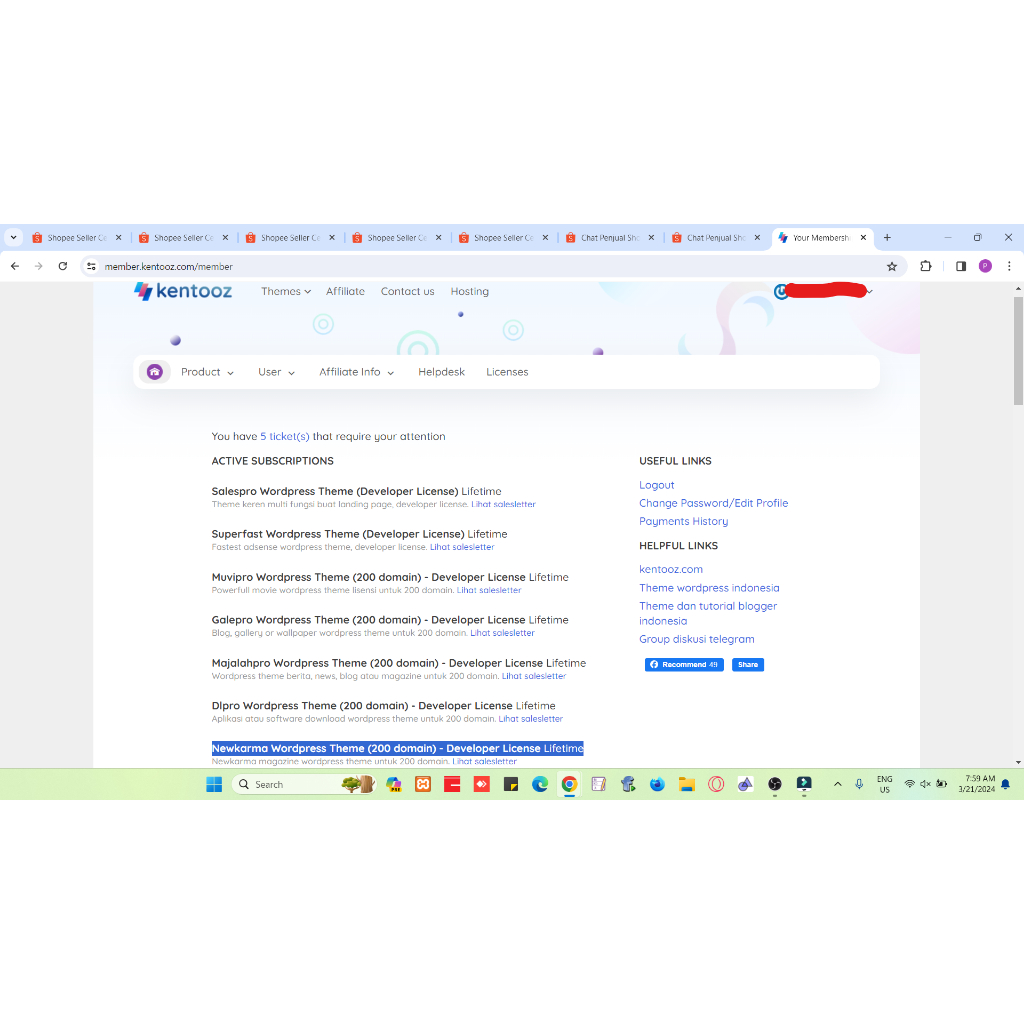Open Group diskusi telegram link

coord(696,639)
